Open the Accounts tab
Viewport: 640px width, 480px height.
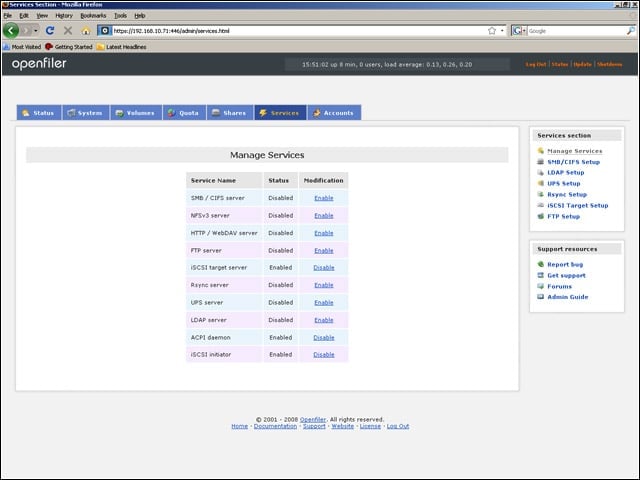coord(334,113)
